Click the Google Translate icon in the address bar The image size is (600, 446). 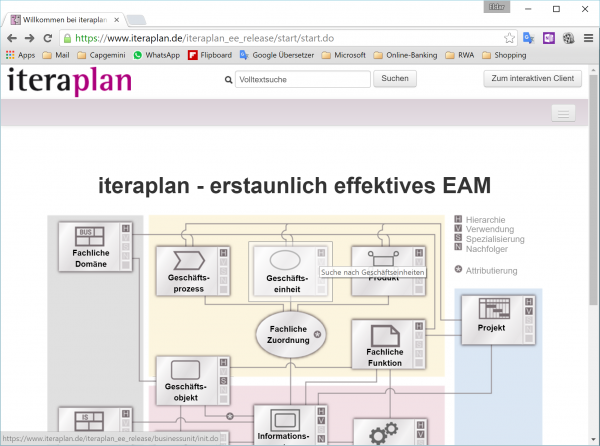528,38
